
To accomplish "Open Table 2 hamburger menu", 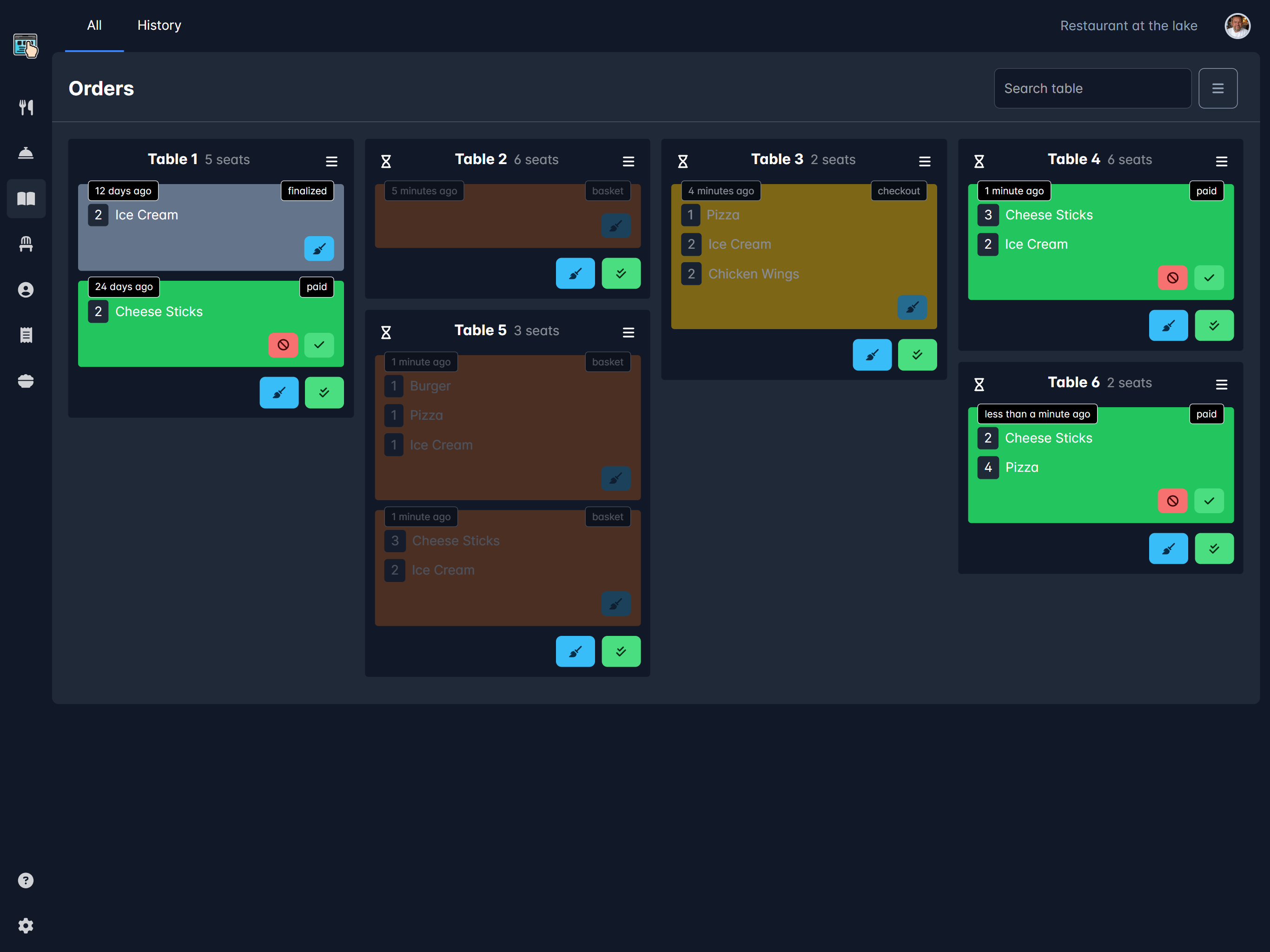I will (x=628, y=161).
